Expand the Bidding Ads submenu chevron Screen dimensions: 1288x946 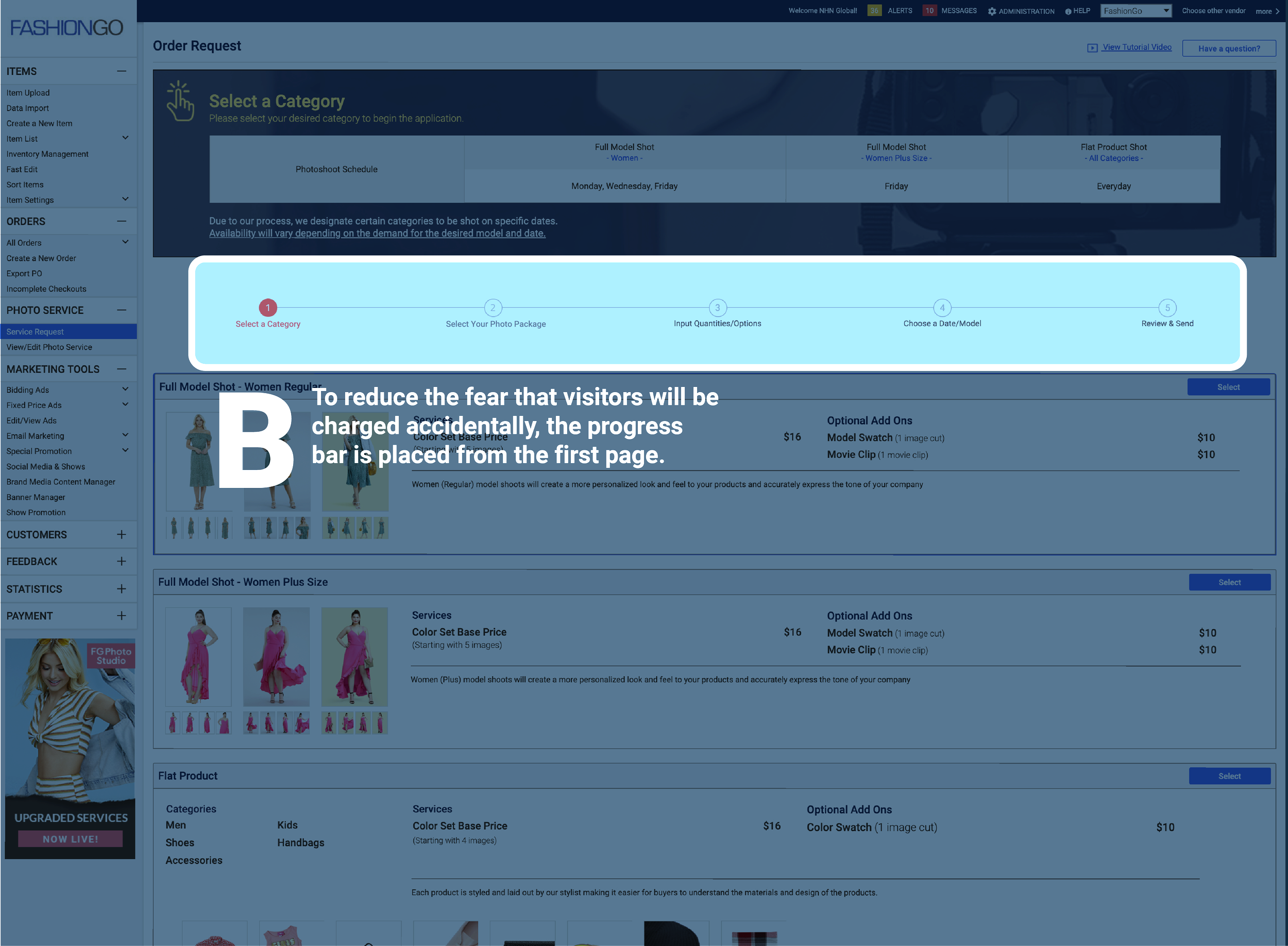pyautogui.click(x=125, y=390)
